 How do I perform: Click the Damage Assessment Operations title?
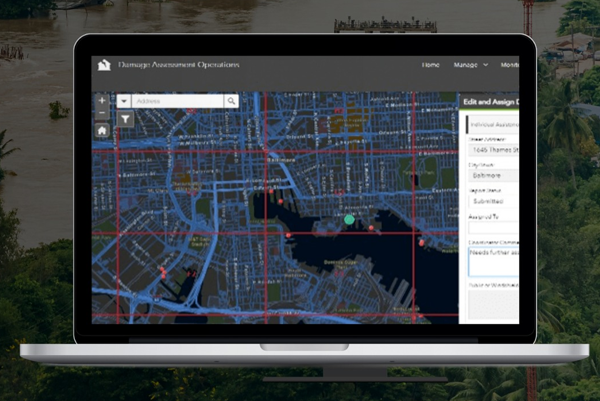[x=180, y=65]
